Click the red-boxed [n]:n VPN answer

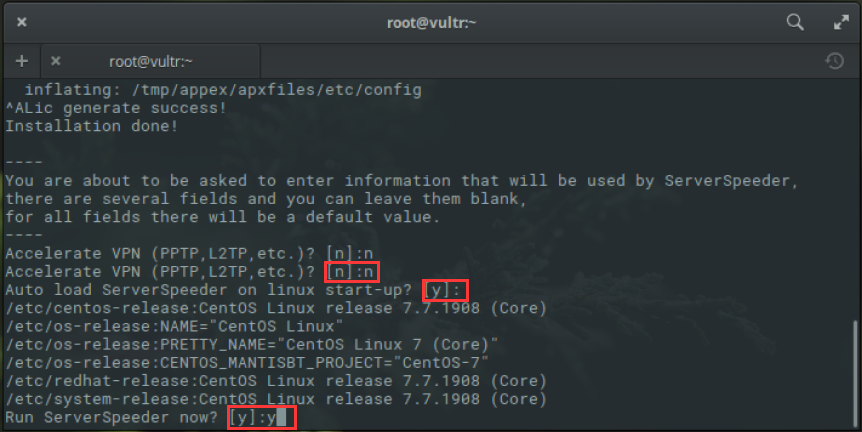tap(351, 272)
